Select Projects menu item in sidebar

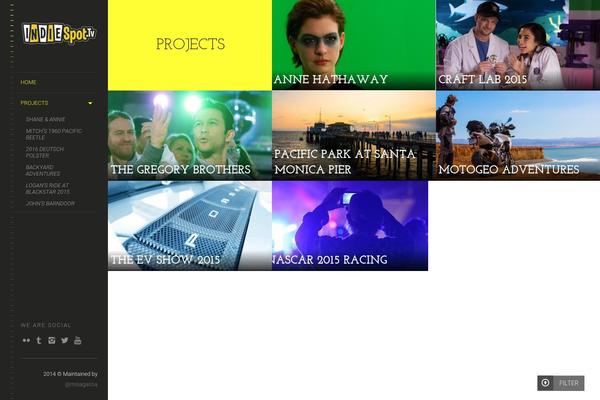(34, 103)
